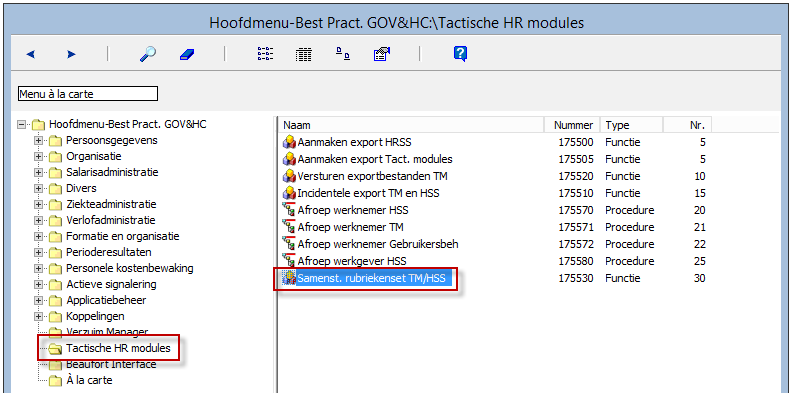Viewport: 793px width, 393px height.
Task: Select row Samenst. rubriekenset TM/HSS
Action: click(x=371, y=278)
